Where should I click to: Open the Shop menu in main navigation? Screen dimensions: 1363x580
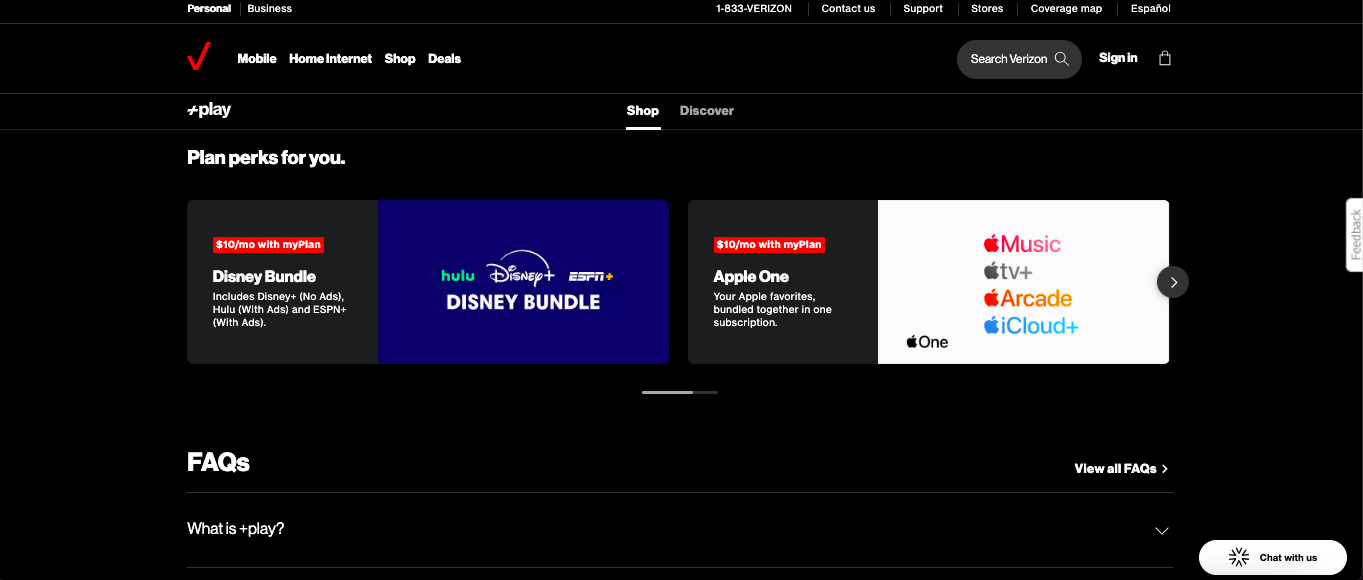click(x=400, y=59)
